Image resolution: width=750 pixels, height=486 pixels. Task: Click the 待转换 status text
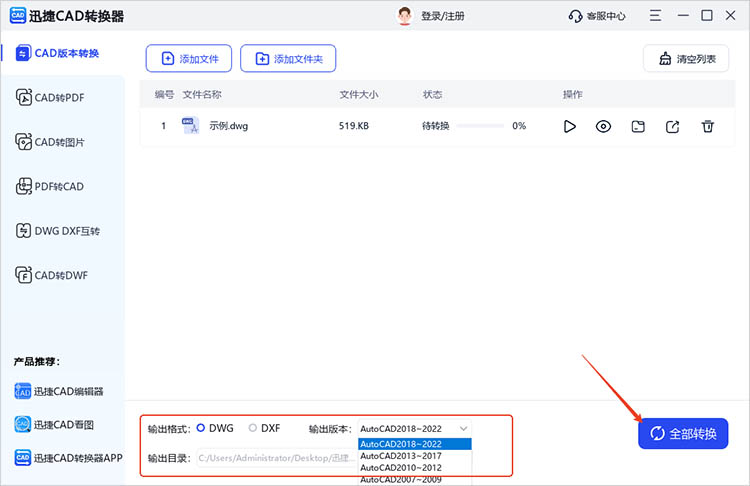point(436,126)
